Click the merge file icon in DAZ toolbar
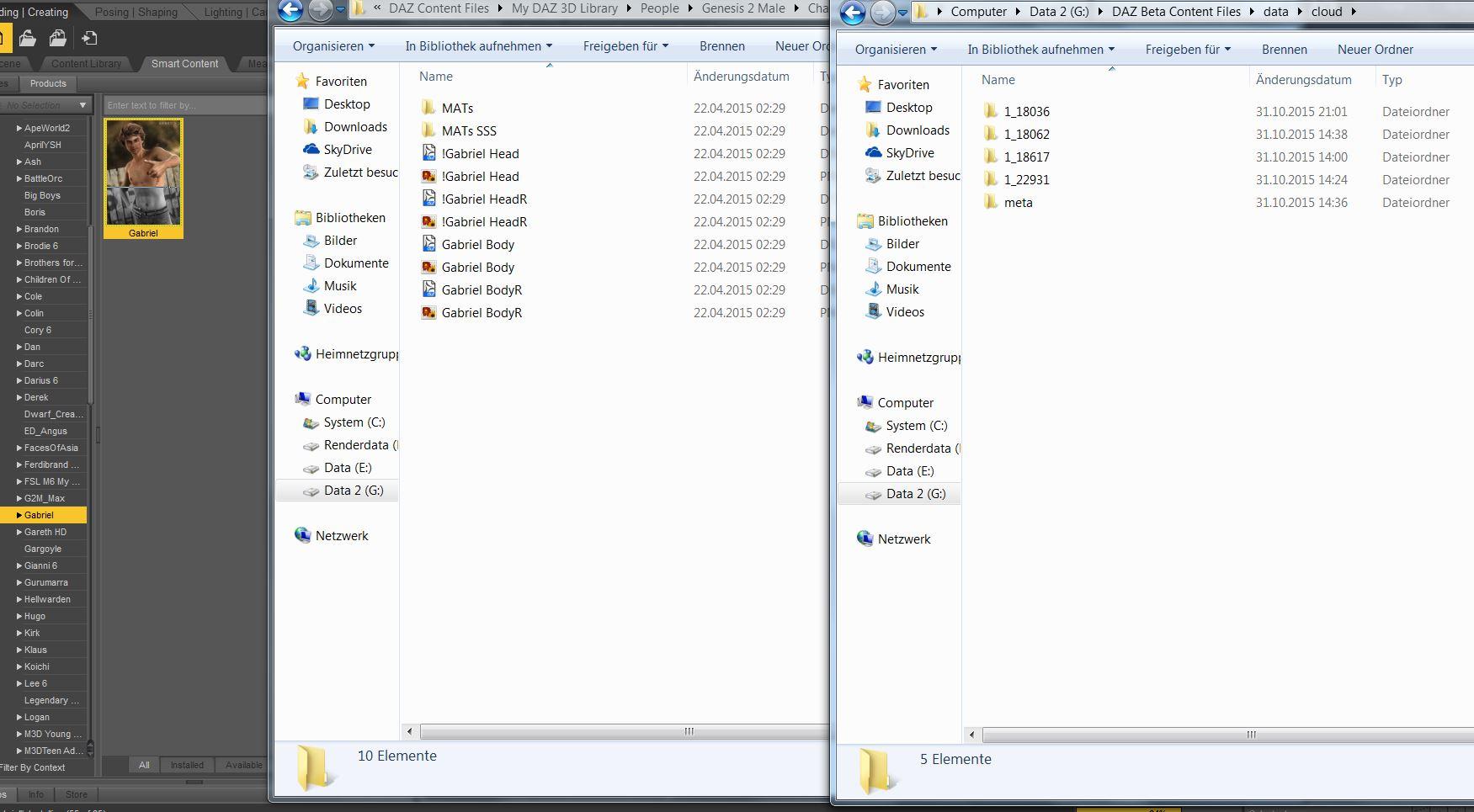 pos(58,38)
